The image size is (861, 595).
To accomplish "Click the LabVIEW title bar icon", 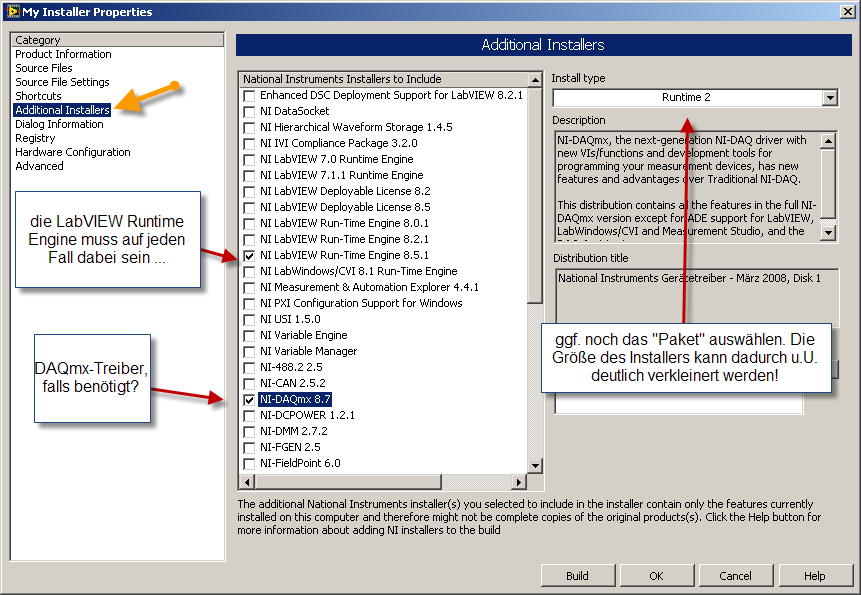I will coord(12,11).
